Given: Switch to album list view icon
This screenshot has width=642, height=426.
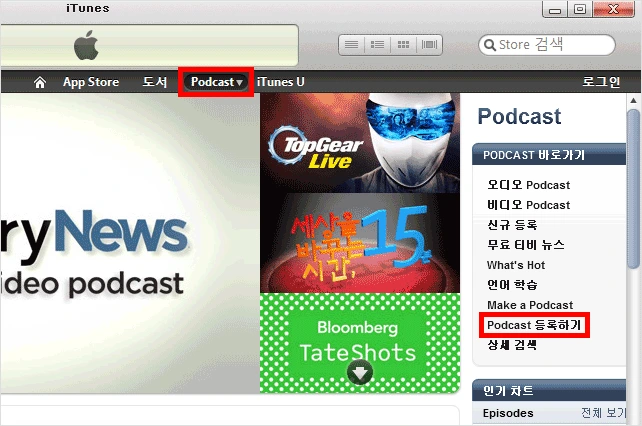Looking at the screenshot, I should pos(377,45).
